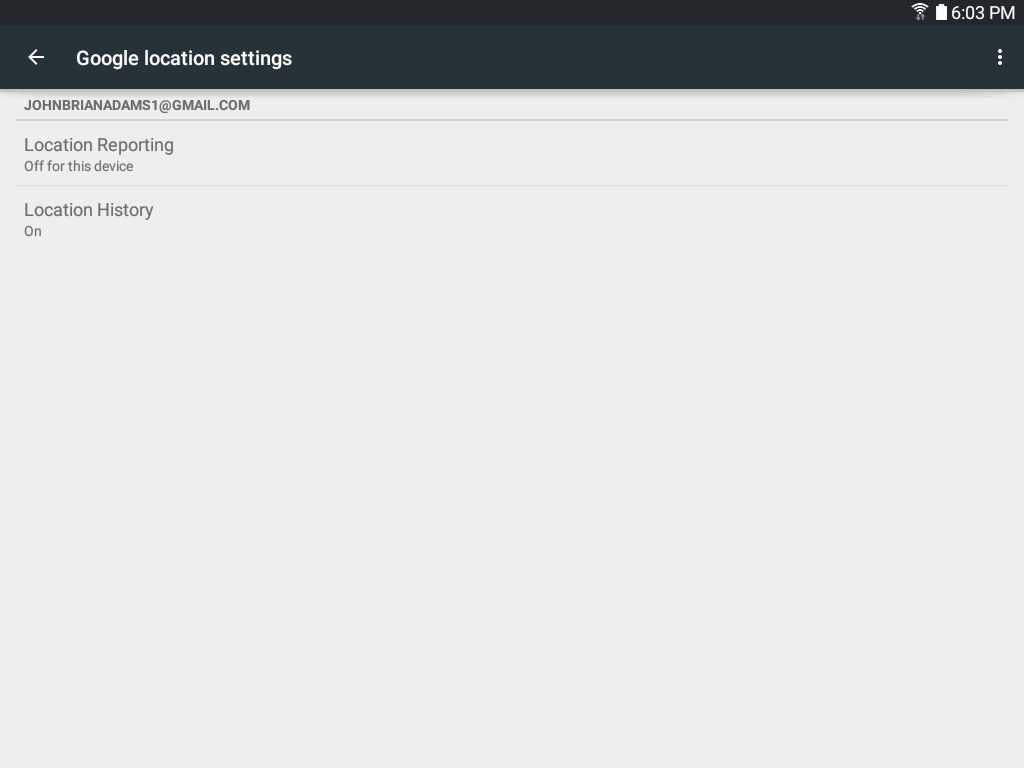The image size is (1024, 768).
Task: Open the three-dot overflow menu
Action: click(x=999, y=57)
